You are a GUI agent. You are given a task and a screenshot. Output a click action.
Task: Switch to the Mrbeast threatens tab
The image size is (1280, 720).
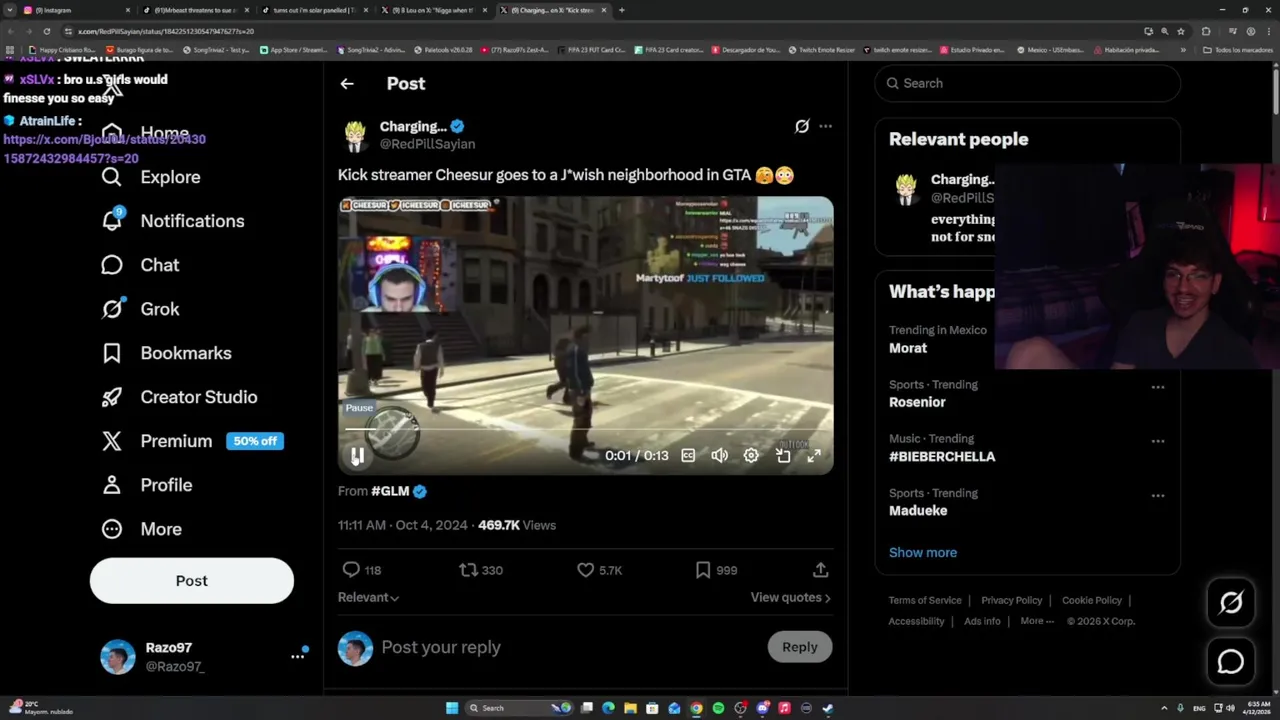coord(195,10)
